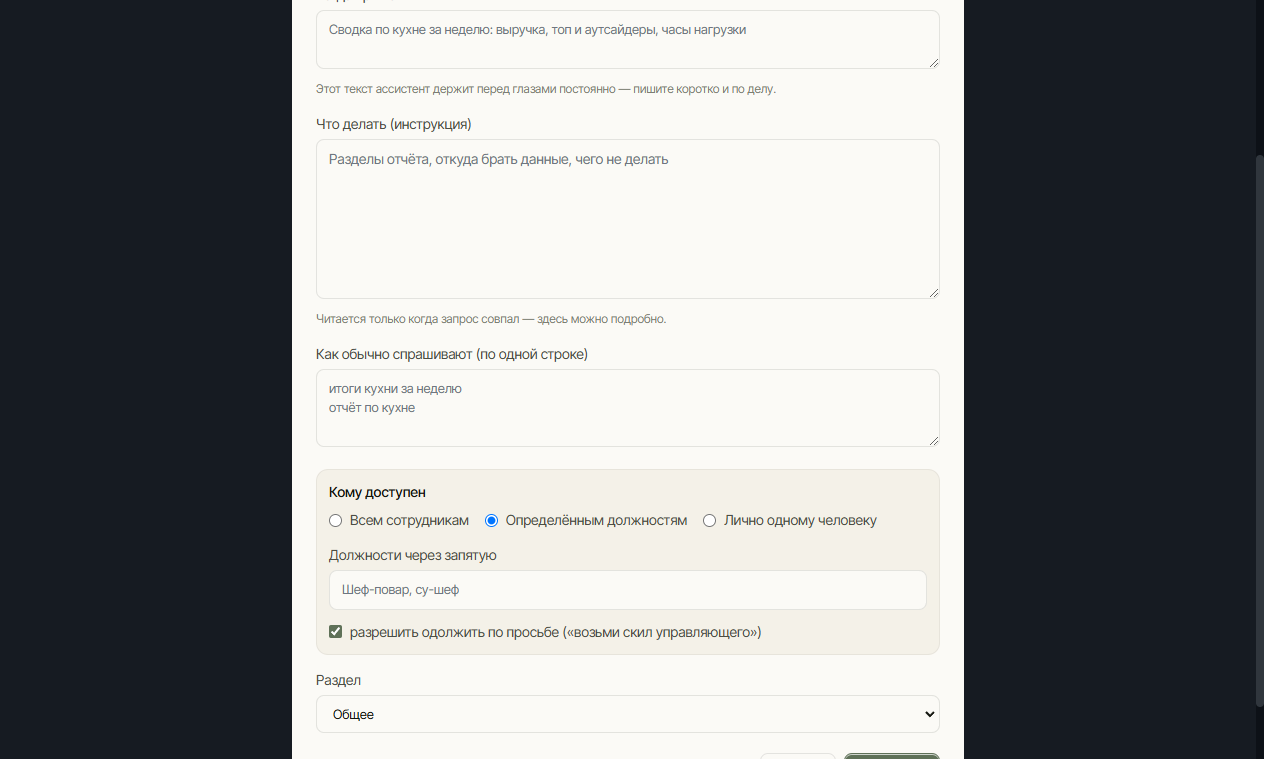This screenshot has width=1264, height=759.
Task: Click the page's vertical scrollbar thumb
Action: (x=1259, y=432)
